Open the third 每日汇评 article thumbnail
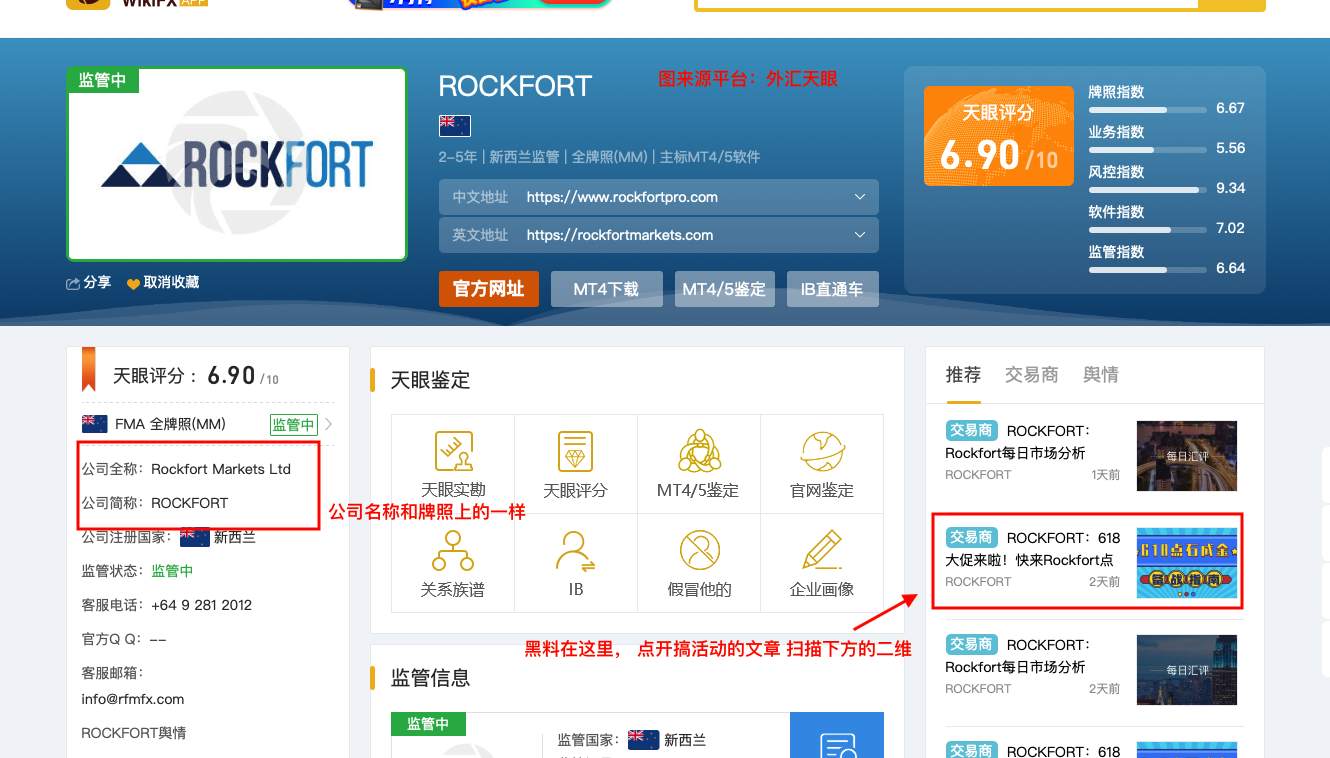 coord(1187,669)
